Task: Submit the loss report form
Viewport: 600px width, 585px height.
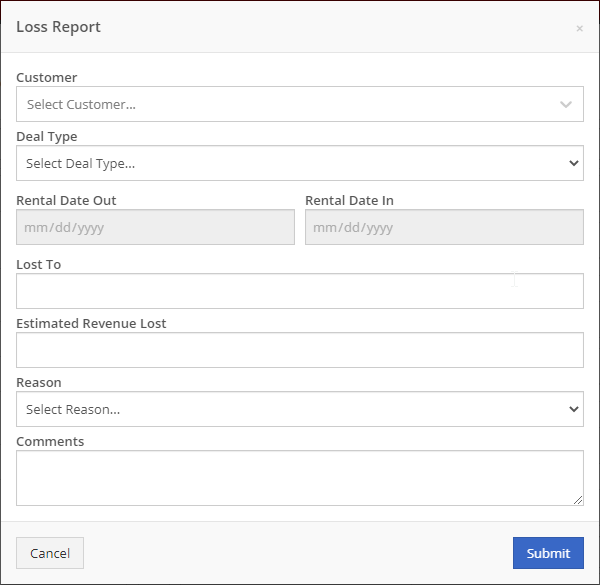Action: (548, 553)
